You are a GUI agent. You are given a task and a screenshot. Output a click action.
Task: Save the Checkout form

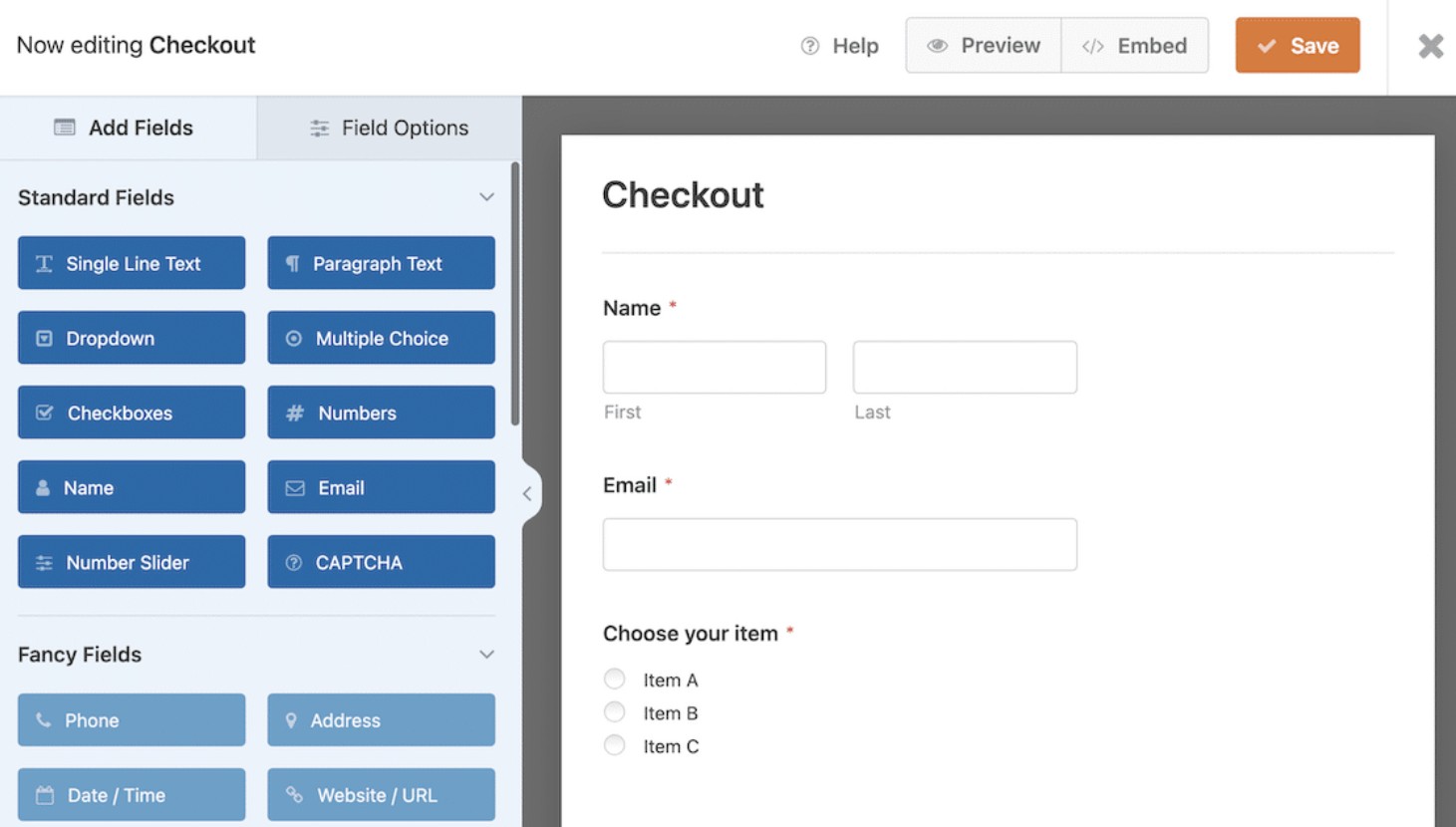point(1297,45)
